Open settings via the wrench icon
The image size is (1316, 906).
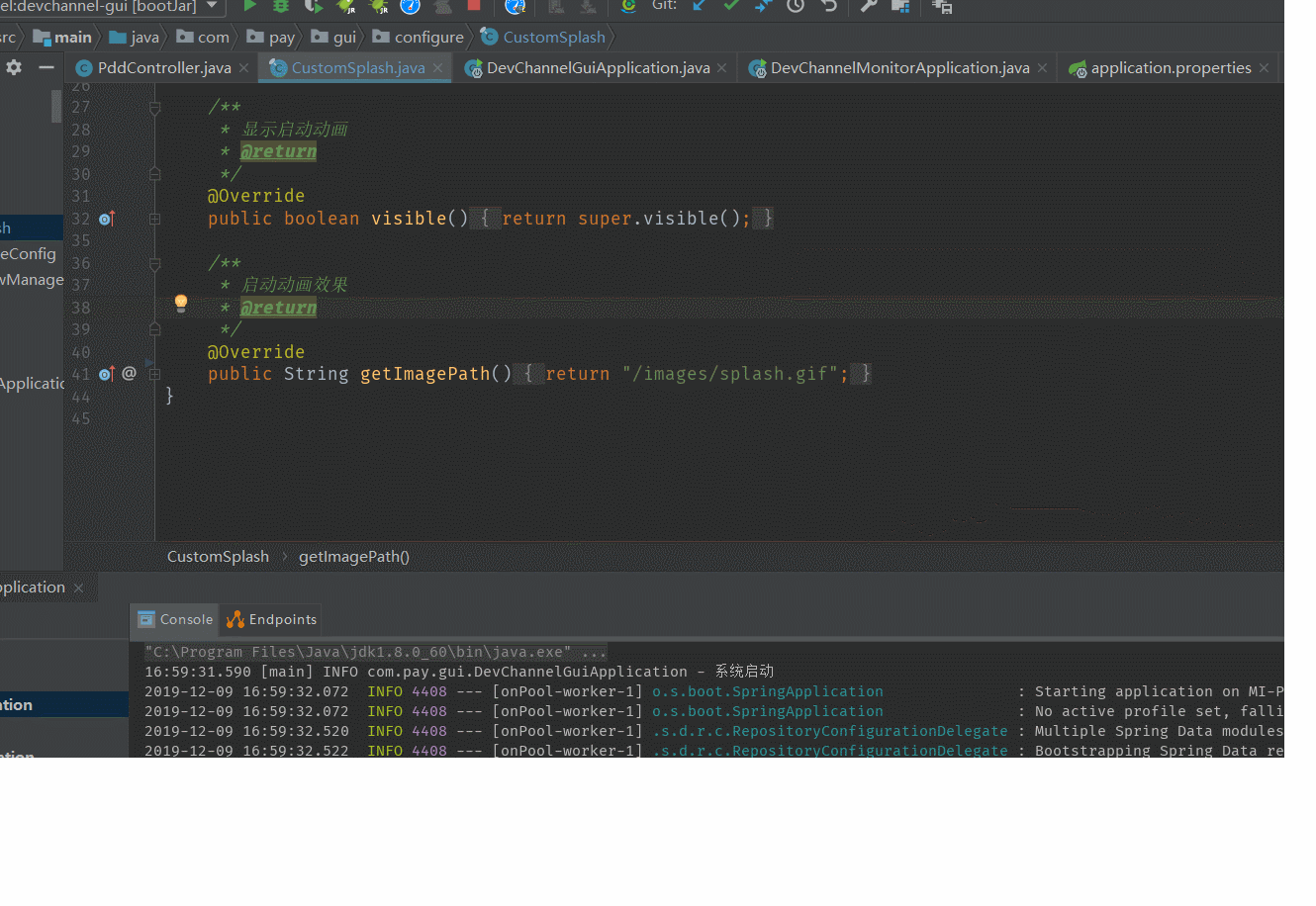pos(869,6)
